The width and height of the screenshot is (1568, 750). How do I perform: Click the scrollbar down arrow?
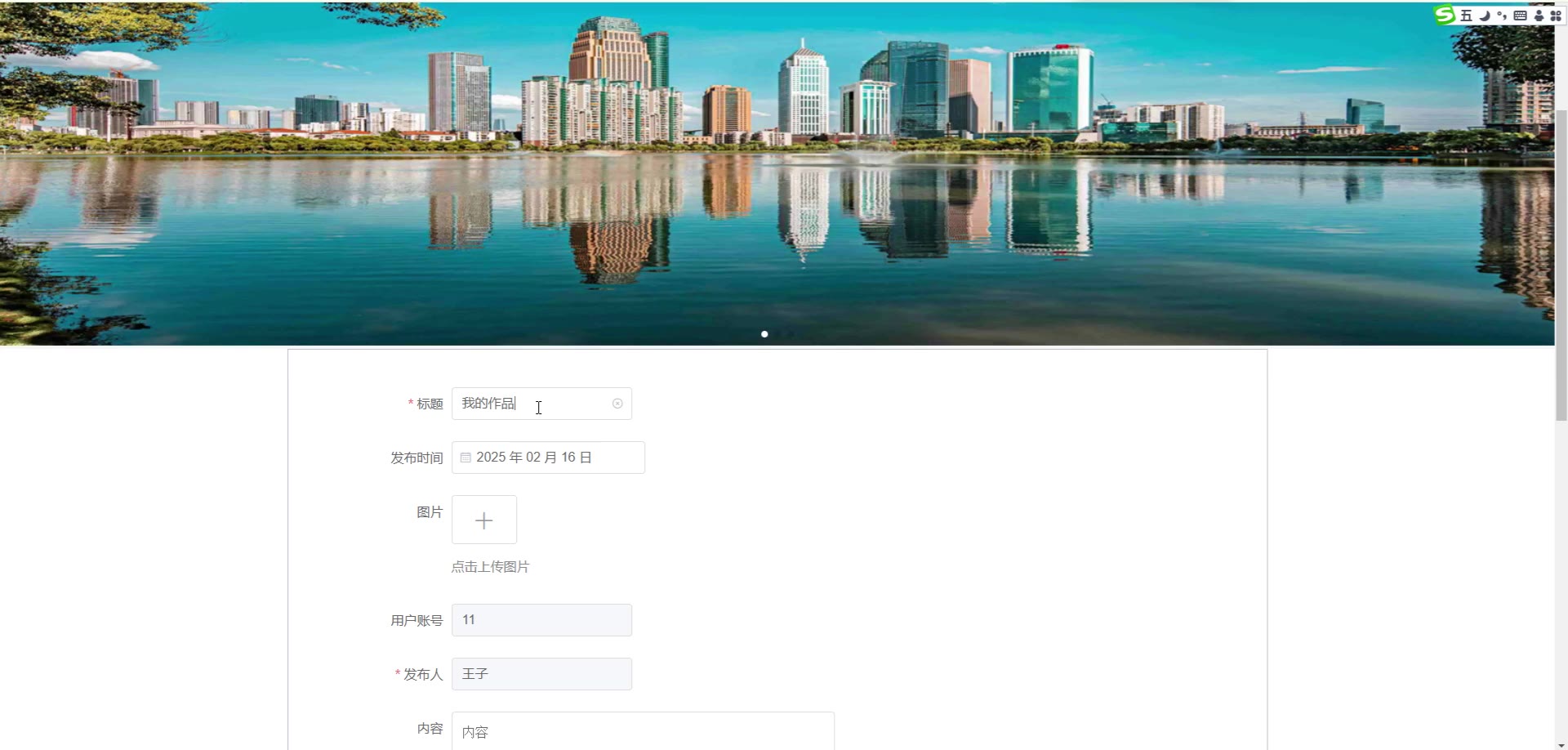1561,744
